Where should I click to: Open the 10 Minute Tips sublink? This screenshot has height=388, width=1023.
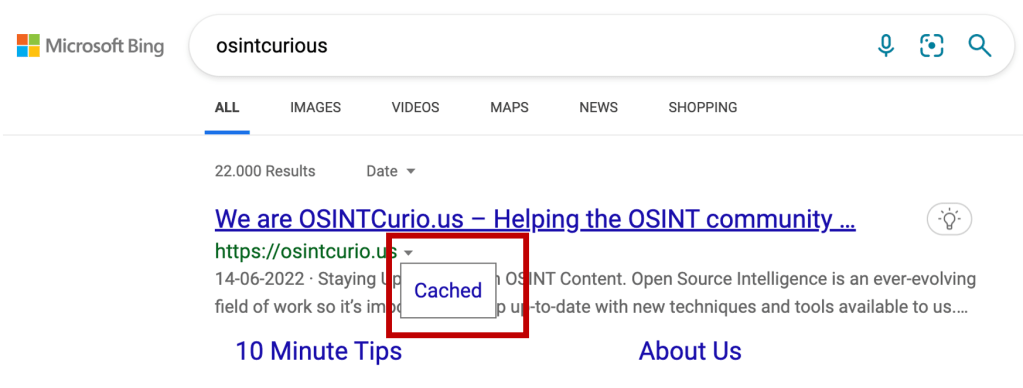pos(318,351)
